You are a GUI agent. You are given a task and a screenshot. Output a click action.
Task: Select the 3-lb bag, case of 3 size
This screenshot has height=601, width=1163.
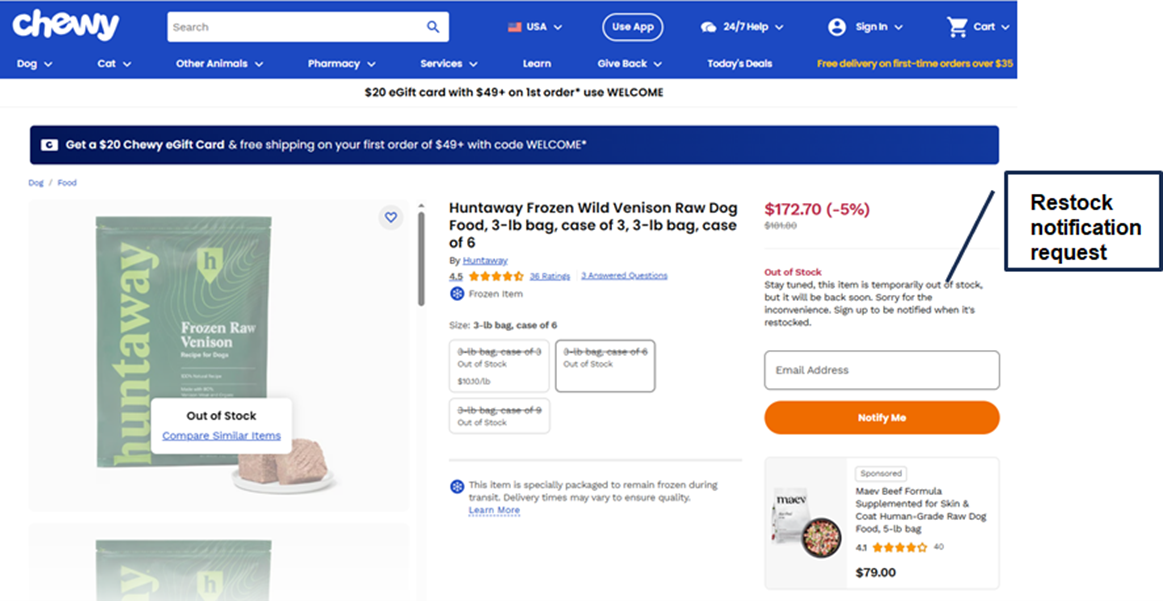500,365
